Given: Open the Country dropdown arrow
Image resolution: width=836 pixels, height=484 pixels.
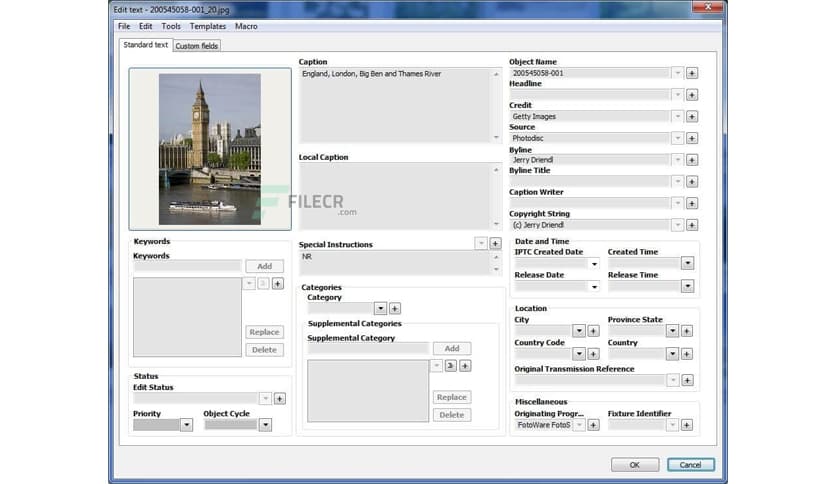Looking at the screenshot, I should coord(672,354).
